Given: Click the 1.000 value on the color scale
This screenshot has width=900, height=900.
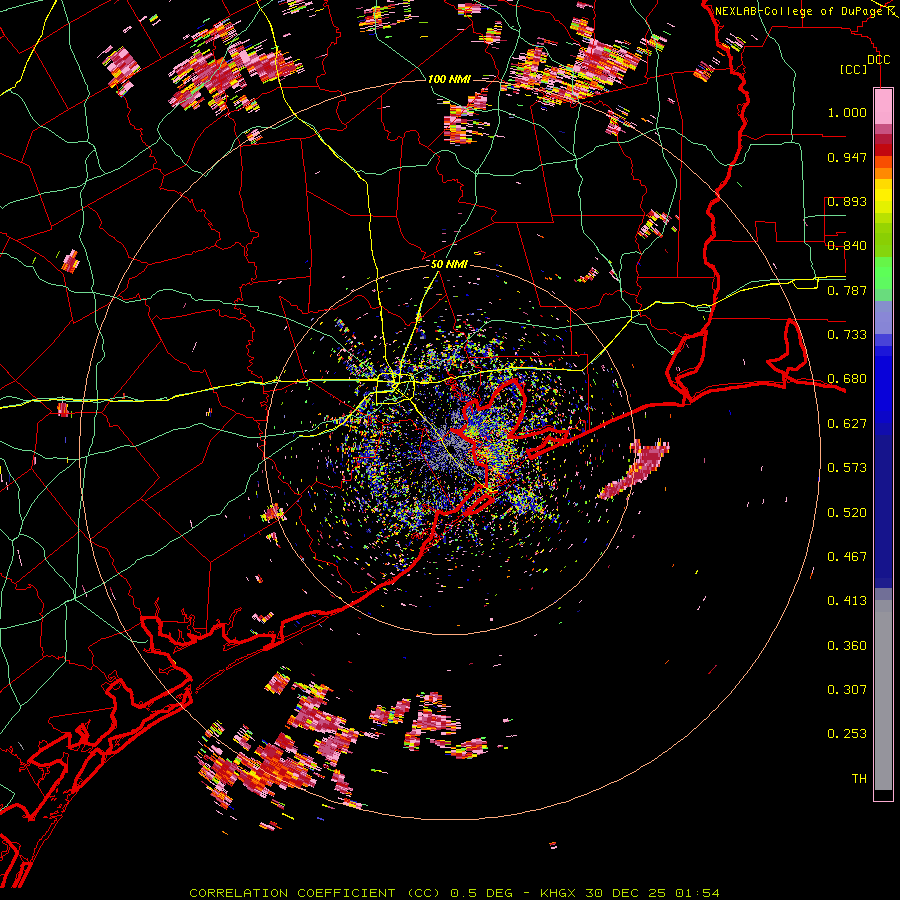Looking at the screenshot, I should pyautogui.click(x=847, y=112).
